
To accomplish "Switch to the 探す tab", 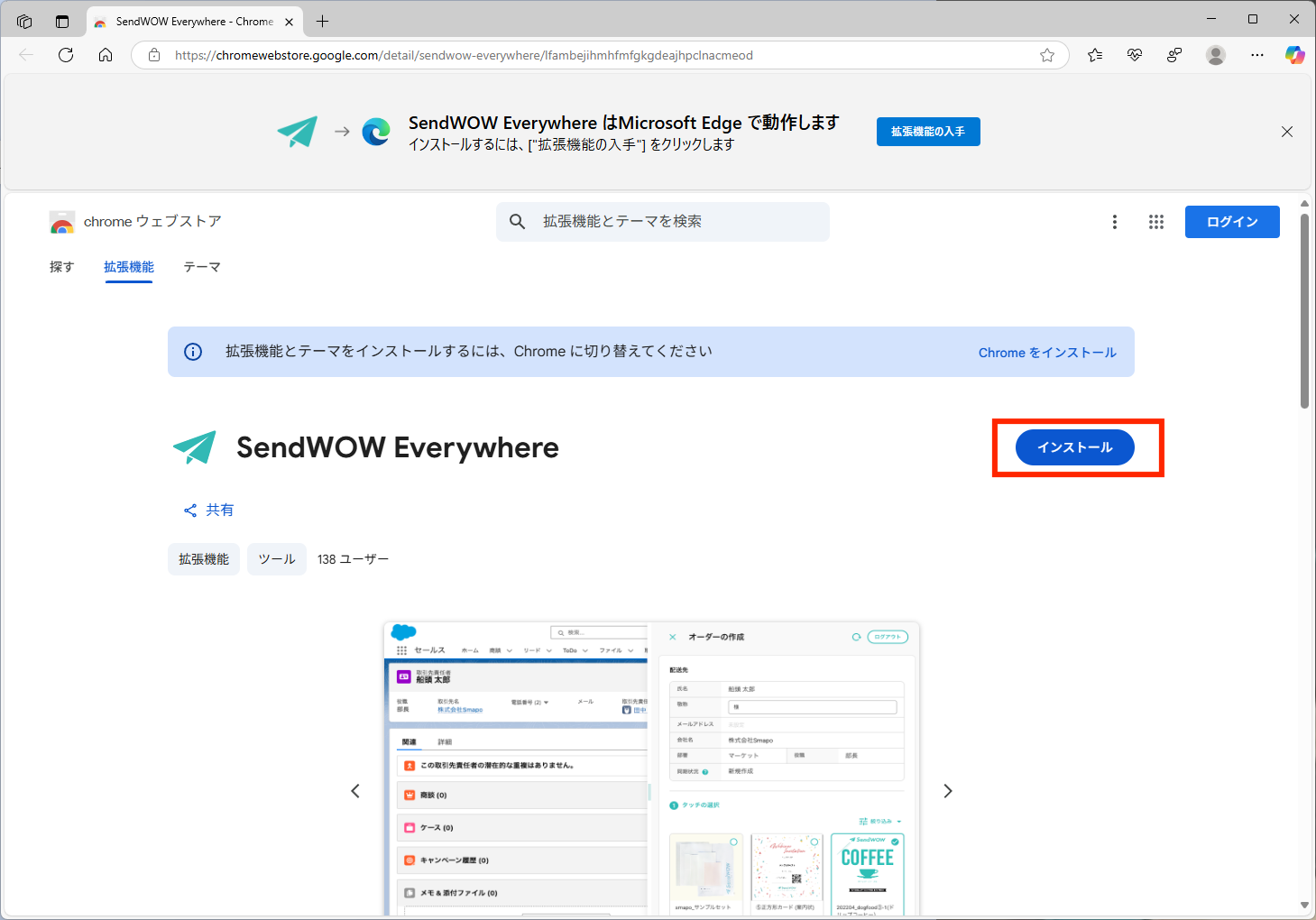I will point(61,267).
